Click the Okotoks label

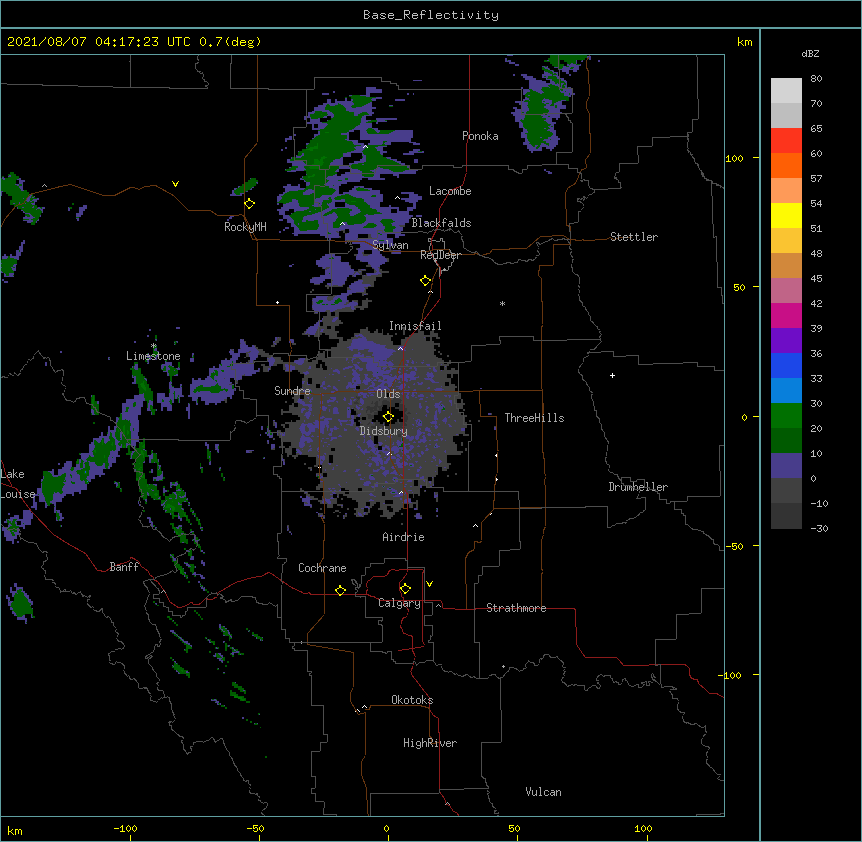412,700
